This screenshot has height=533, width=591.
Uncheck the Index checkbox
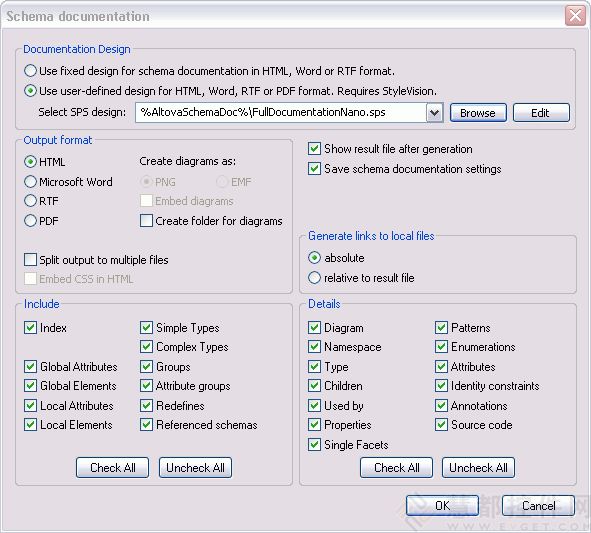(x=30, y=328)
